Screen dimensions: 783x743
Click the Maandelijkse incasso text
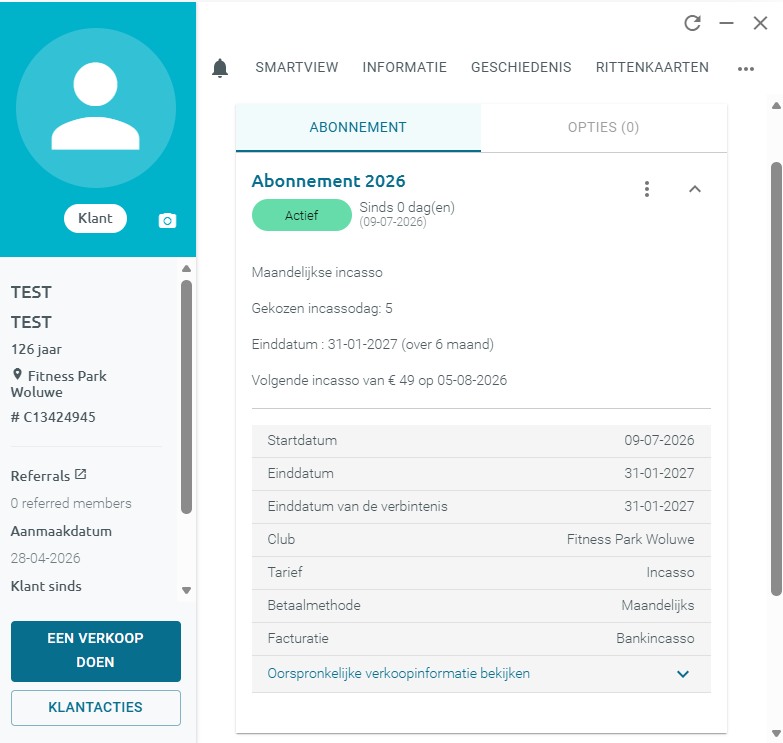coord(317,273)
